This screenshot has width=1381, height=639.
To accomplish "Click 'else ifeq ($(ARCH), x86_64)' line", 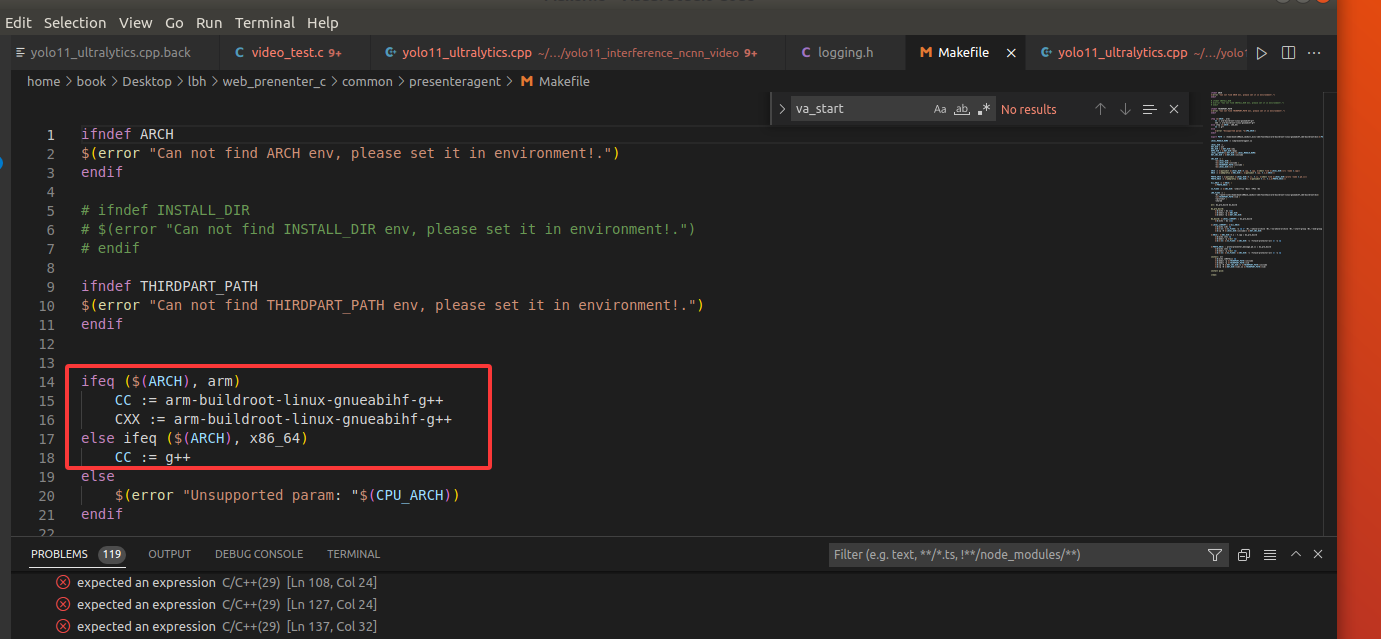I will pos(195,439).
